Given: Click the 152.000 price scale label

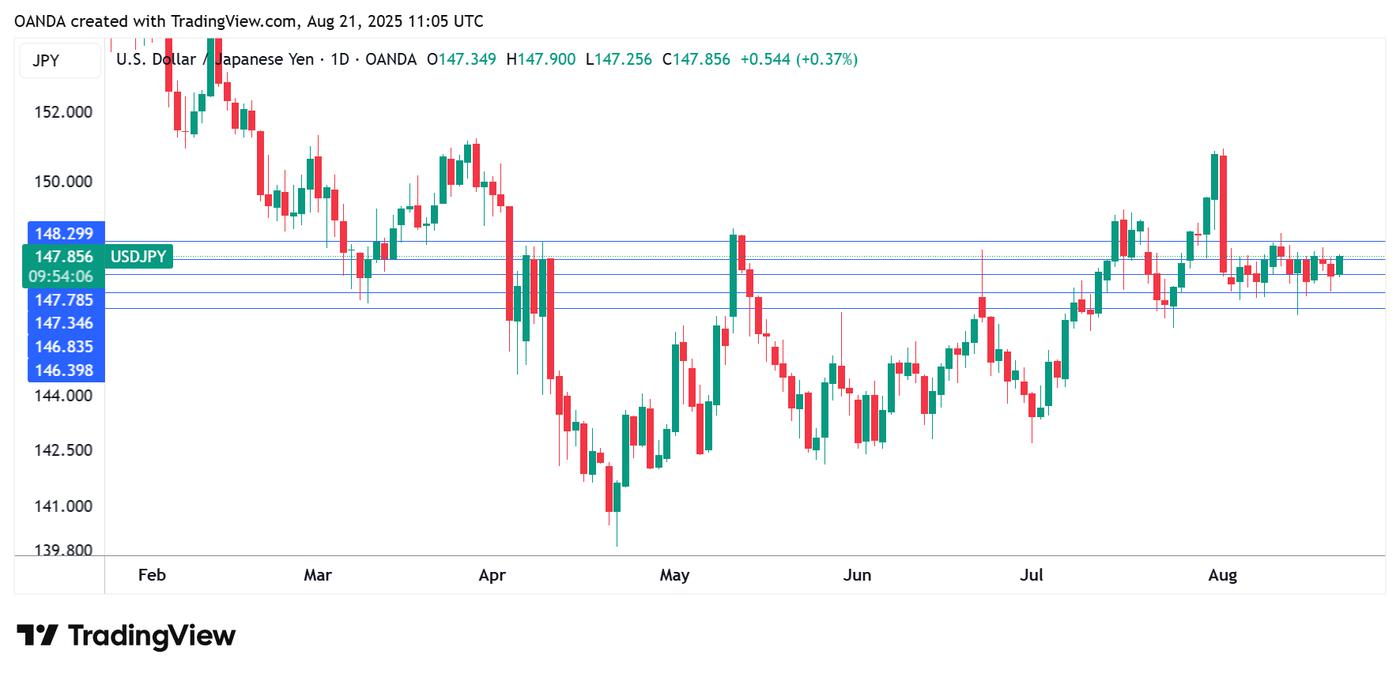Looking at the screenshot, I should (64, 112).
